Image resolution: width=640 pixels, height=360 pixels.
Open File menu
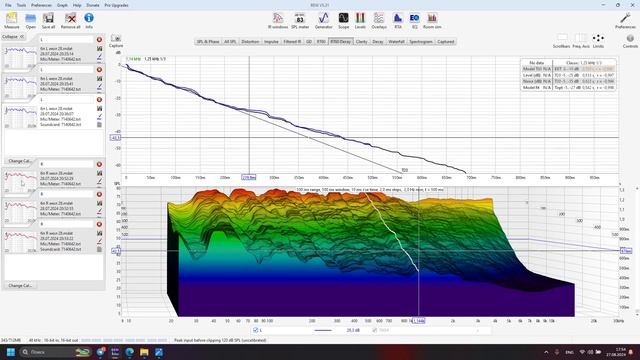pos(8,5)
